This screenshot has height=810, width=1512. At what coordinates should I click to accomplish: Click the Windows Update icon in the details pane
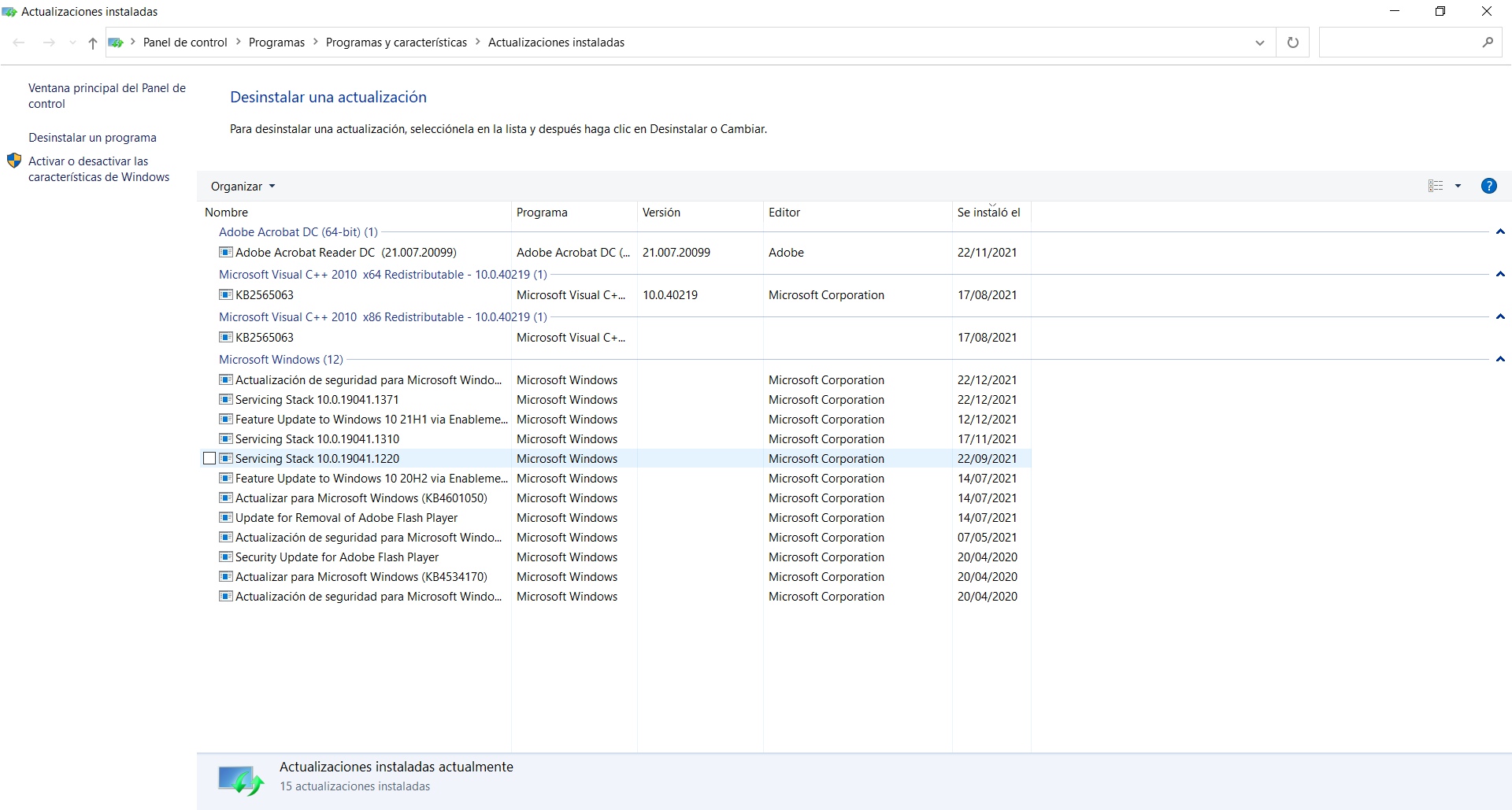pos(240,780)
